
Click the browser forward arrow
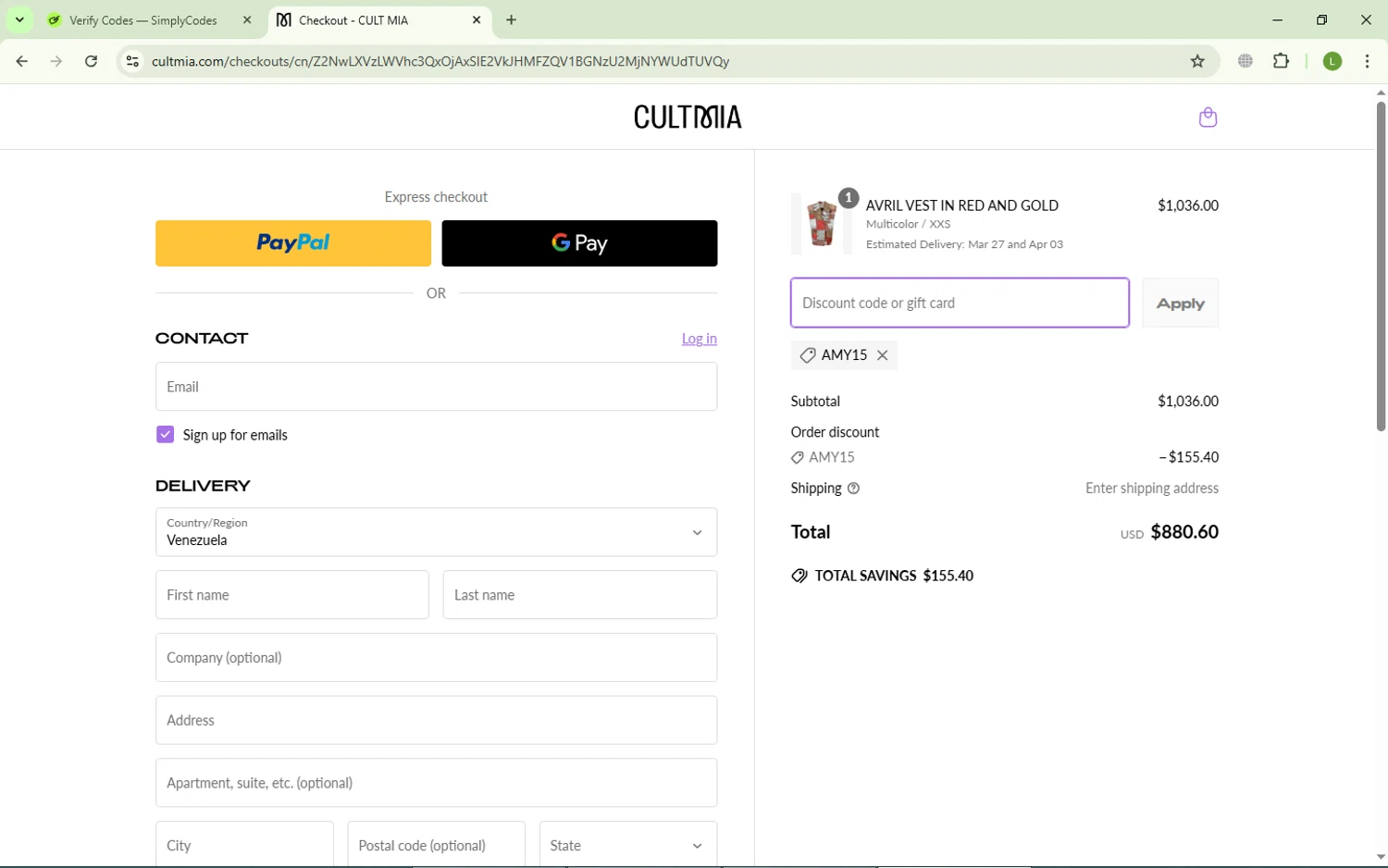click(x=56, y=62)
